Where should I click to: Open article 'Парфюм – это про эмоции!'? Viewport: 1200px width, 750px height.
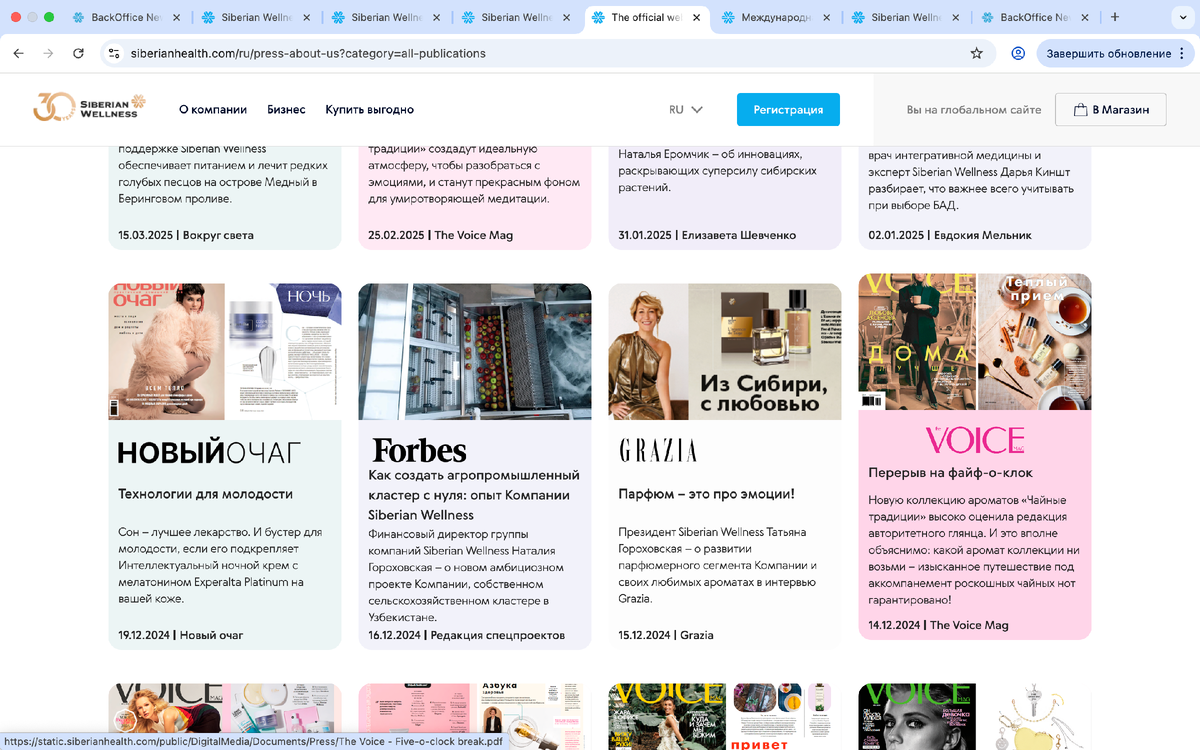706,494
